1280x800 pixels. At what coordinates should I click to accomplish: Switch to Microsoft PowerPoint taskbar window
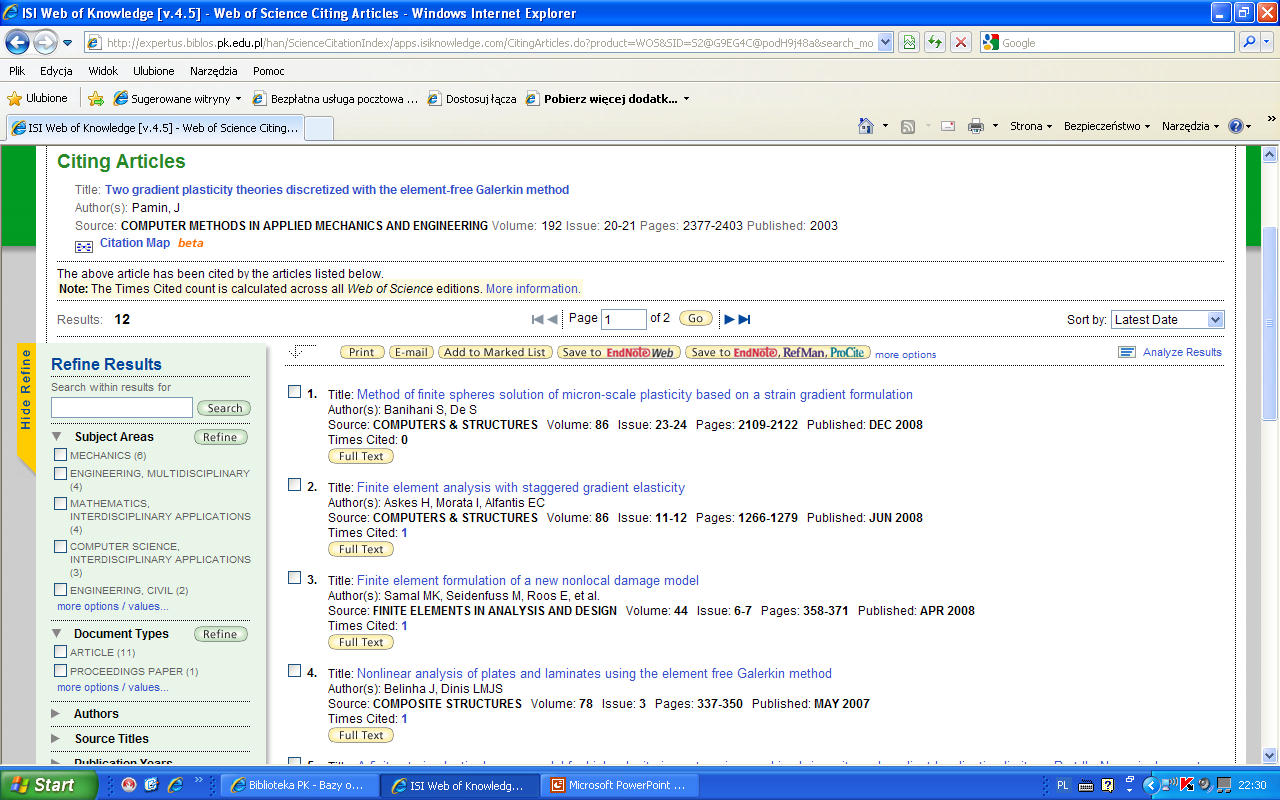point(619,785)
